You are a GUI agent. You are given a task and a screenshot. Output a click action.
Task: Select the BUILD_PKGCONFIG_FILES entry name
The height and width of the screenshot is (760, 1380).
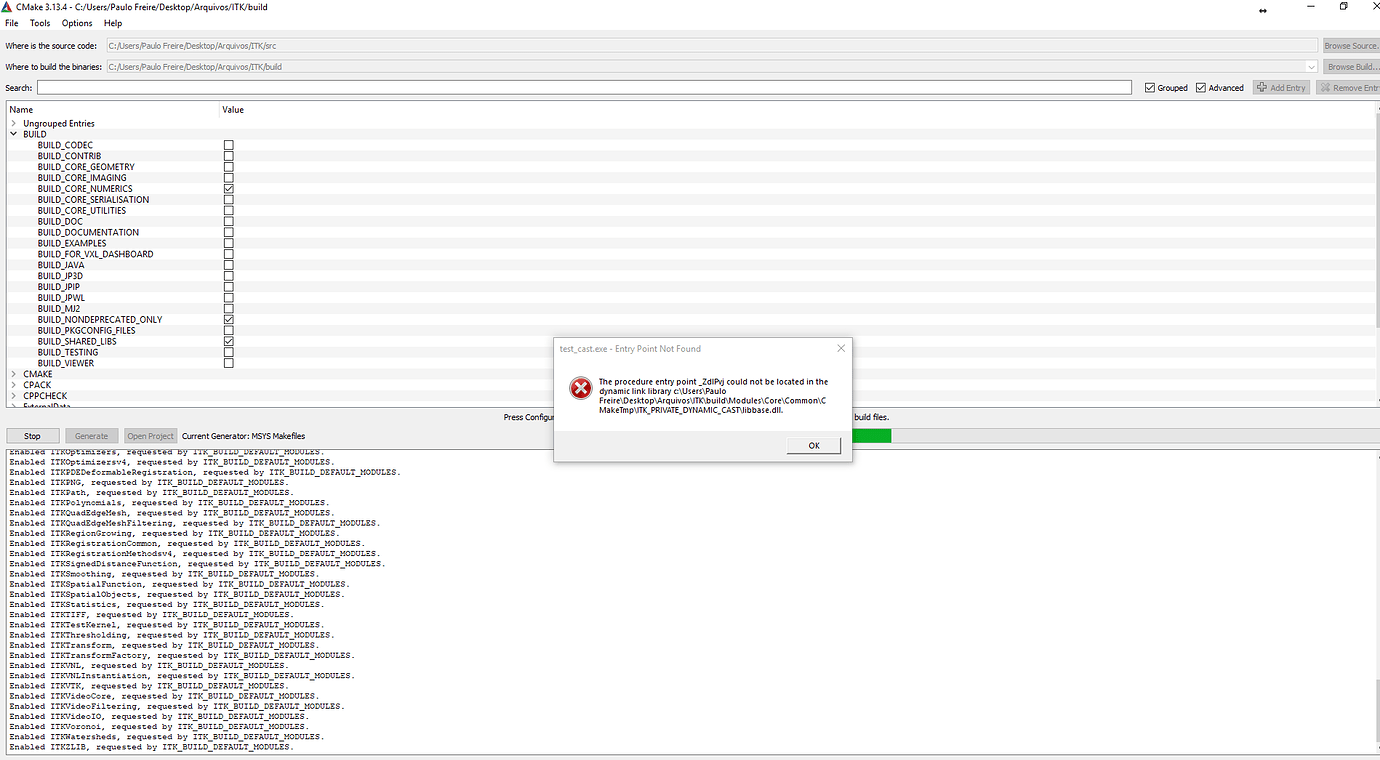click(87, 330)
